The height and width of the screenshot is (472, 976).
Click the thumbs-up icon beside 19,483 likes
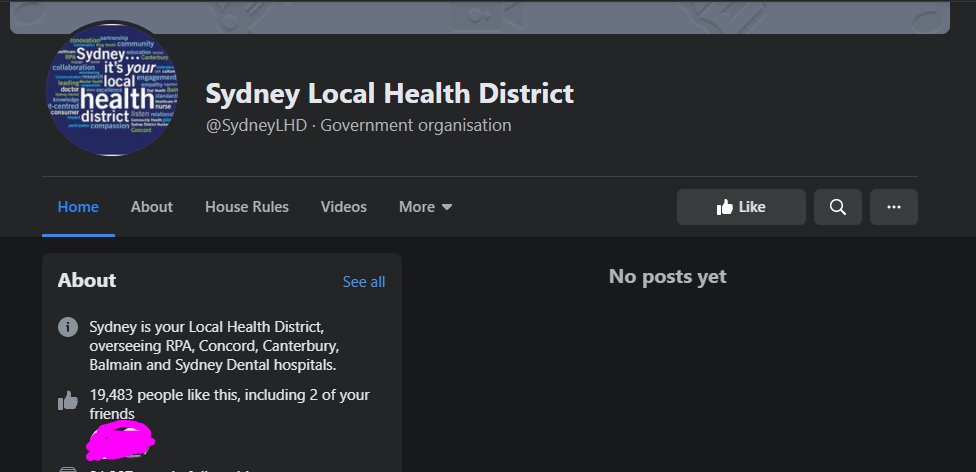68,400
